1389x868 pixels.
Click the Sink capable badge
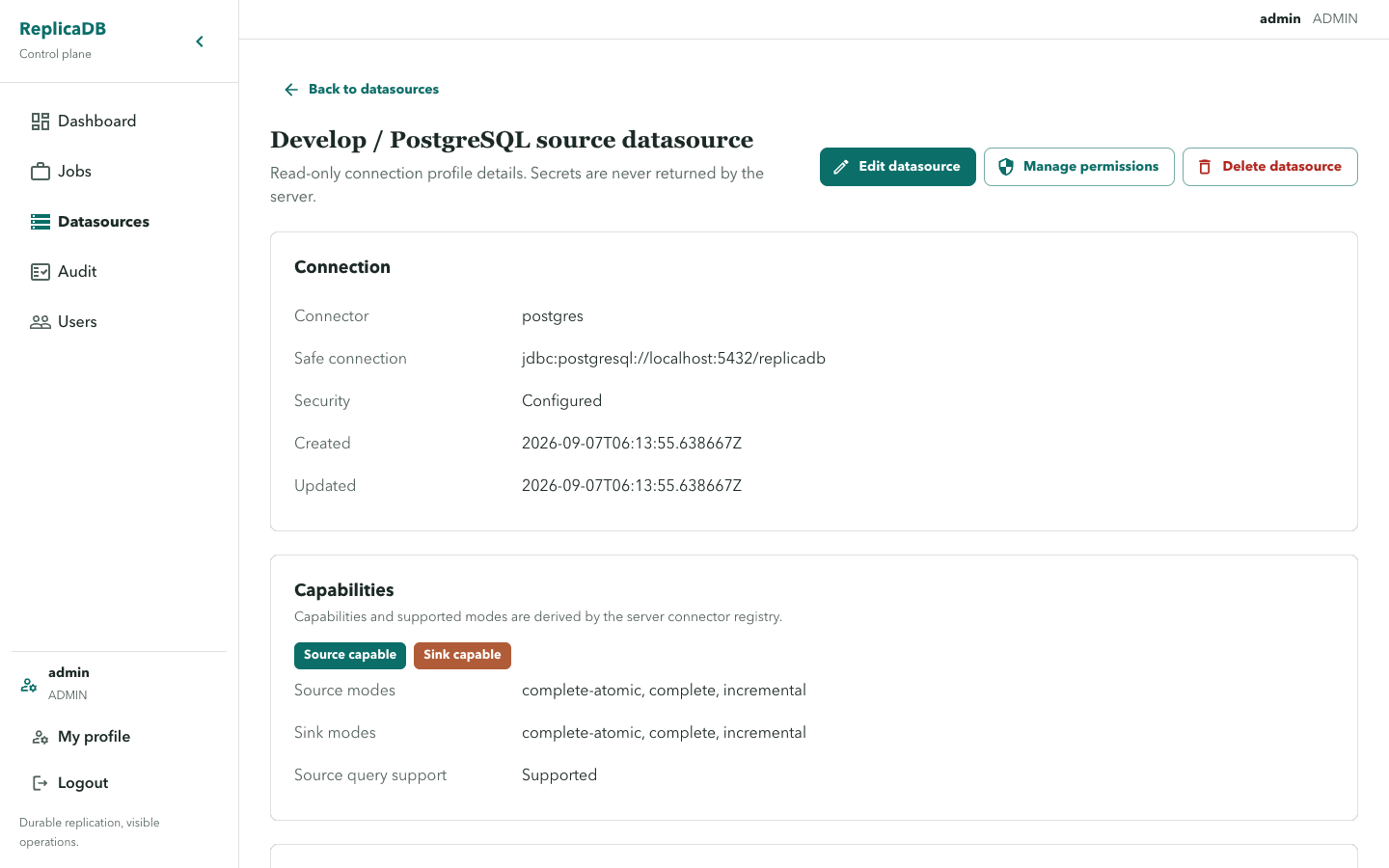tap(462, 655)
